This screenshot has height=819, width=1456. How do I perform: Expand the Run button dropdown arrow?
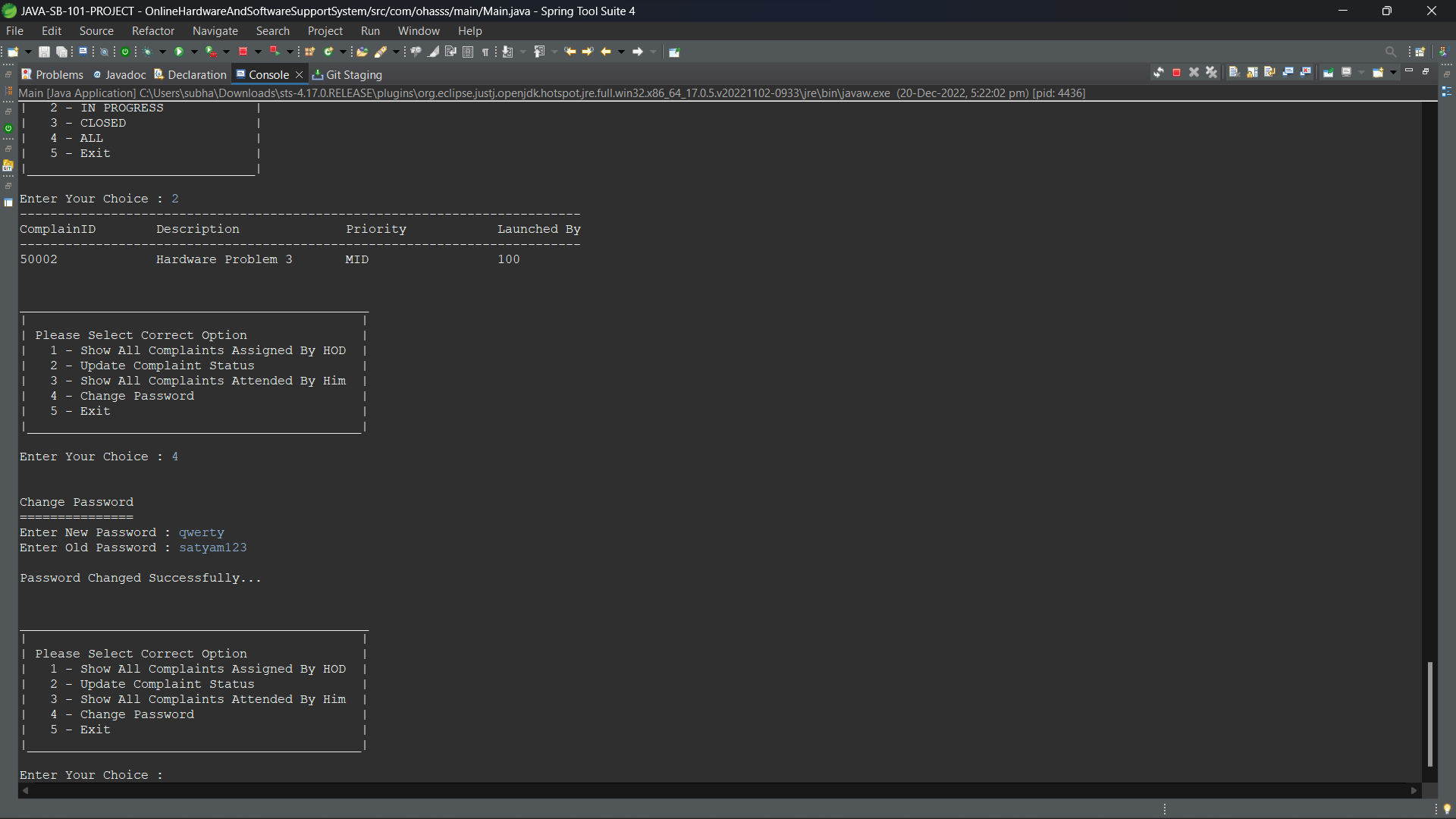(194, 52)
